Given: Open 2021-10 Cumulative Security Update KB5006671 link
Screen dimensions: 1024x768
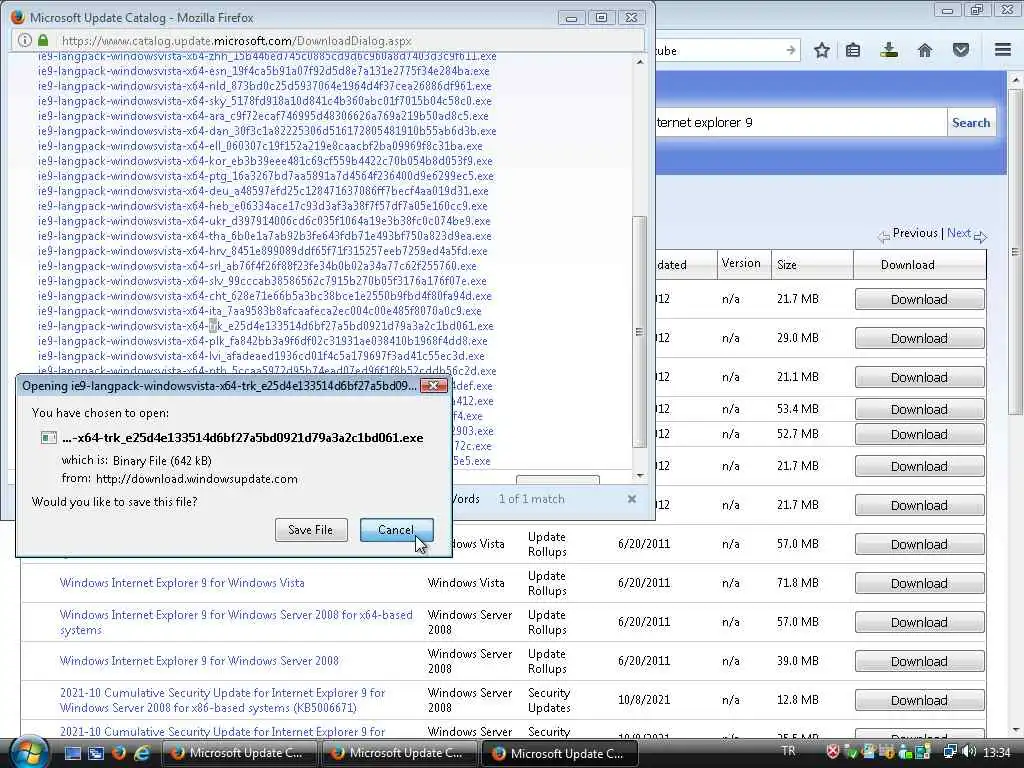Looking at the screenshot, I should (223, 700).
